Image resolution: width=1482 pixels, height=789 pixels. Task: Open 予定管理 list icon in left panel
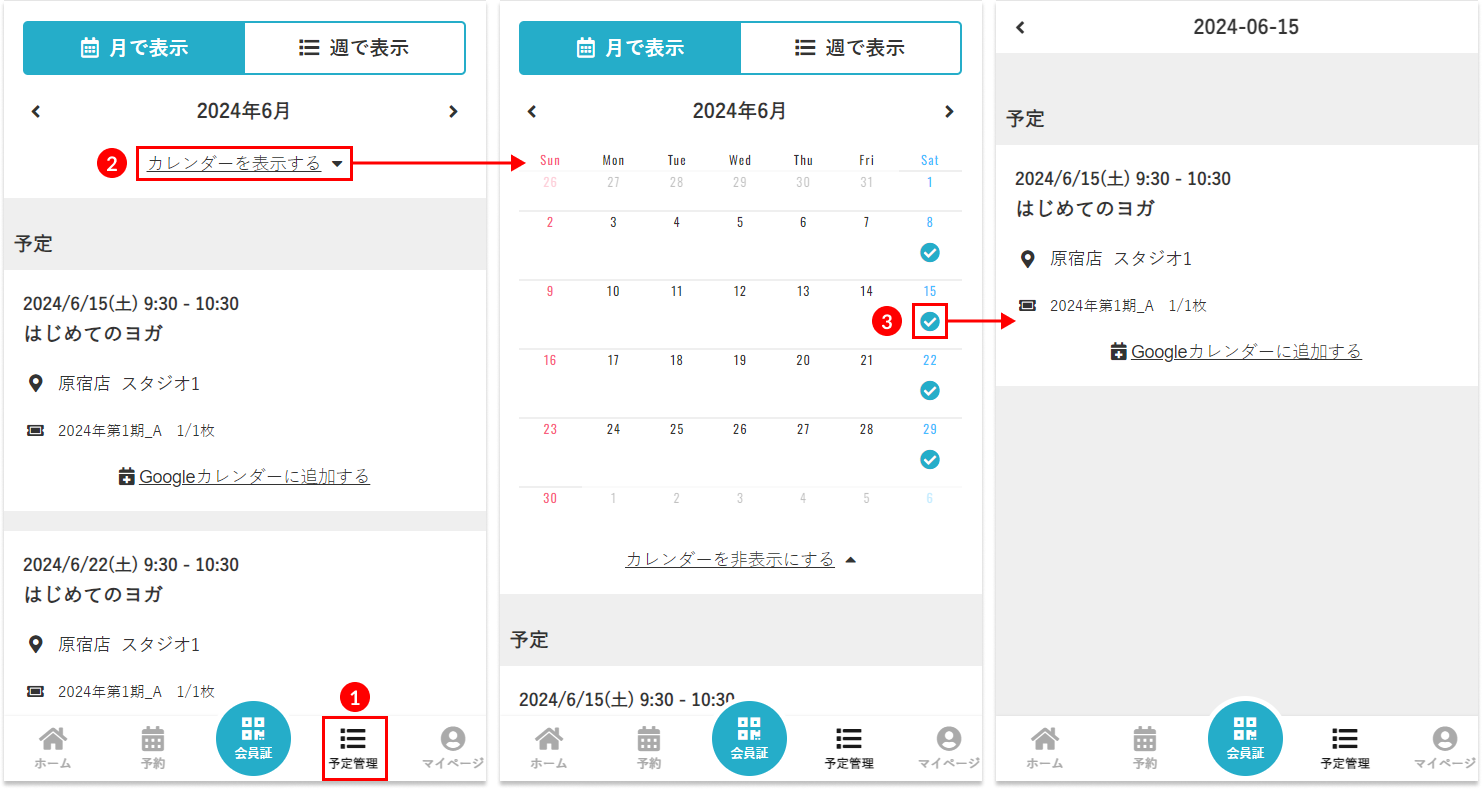pyautogui.click(x=353, y=746)
